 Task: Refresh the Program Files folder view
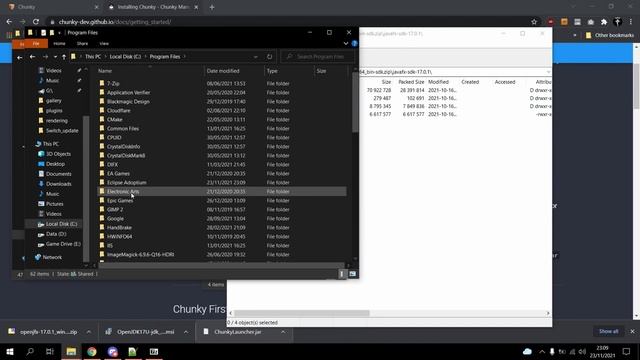pyautogui.click(x=269, y=57)
